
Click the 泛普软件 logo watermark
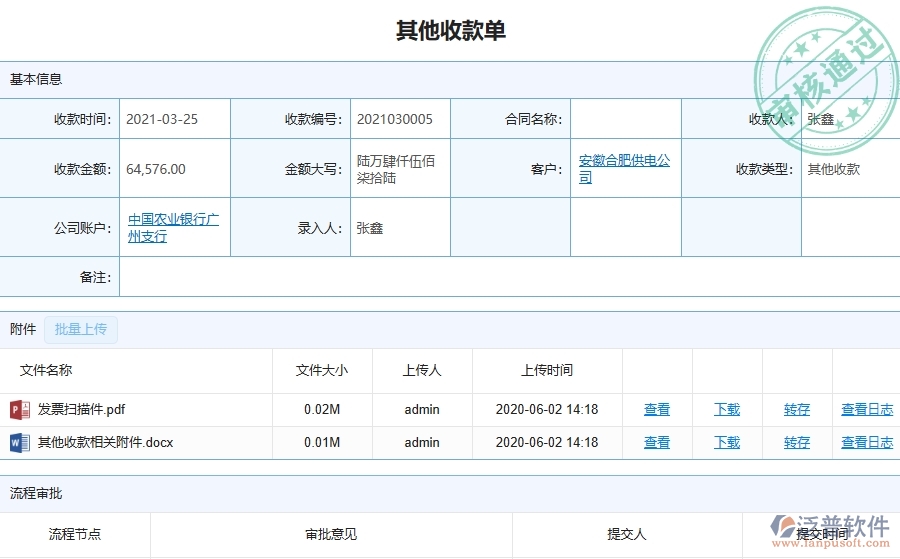830,530
